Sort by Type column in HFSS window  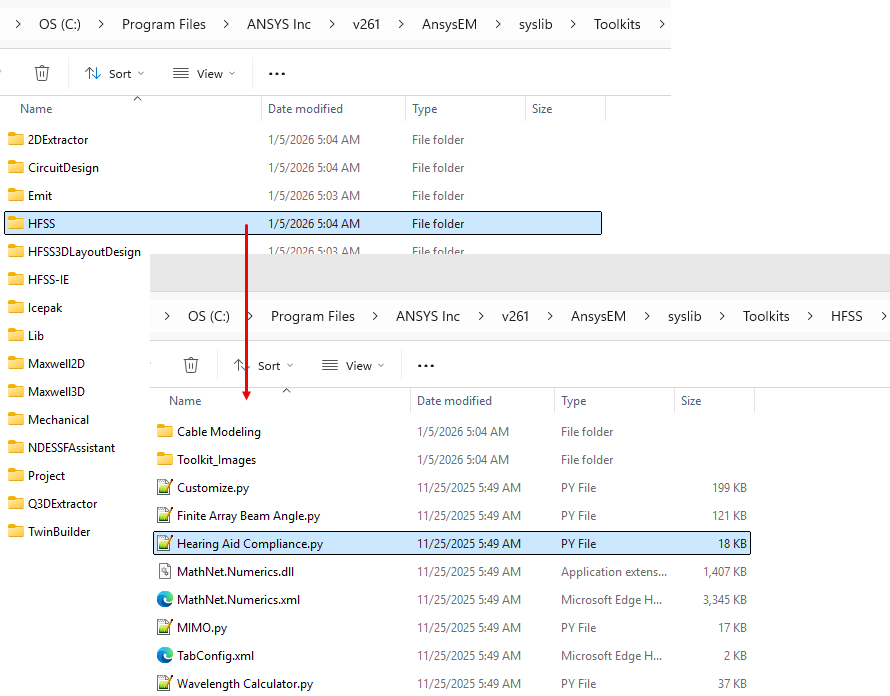tap(573, 400)
